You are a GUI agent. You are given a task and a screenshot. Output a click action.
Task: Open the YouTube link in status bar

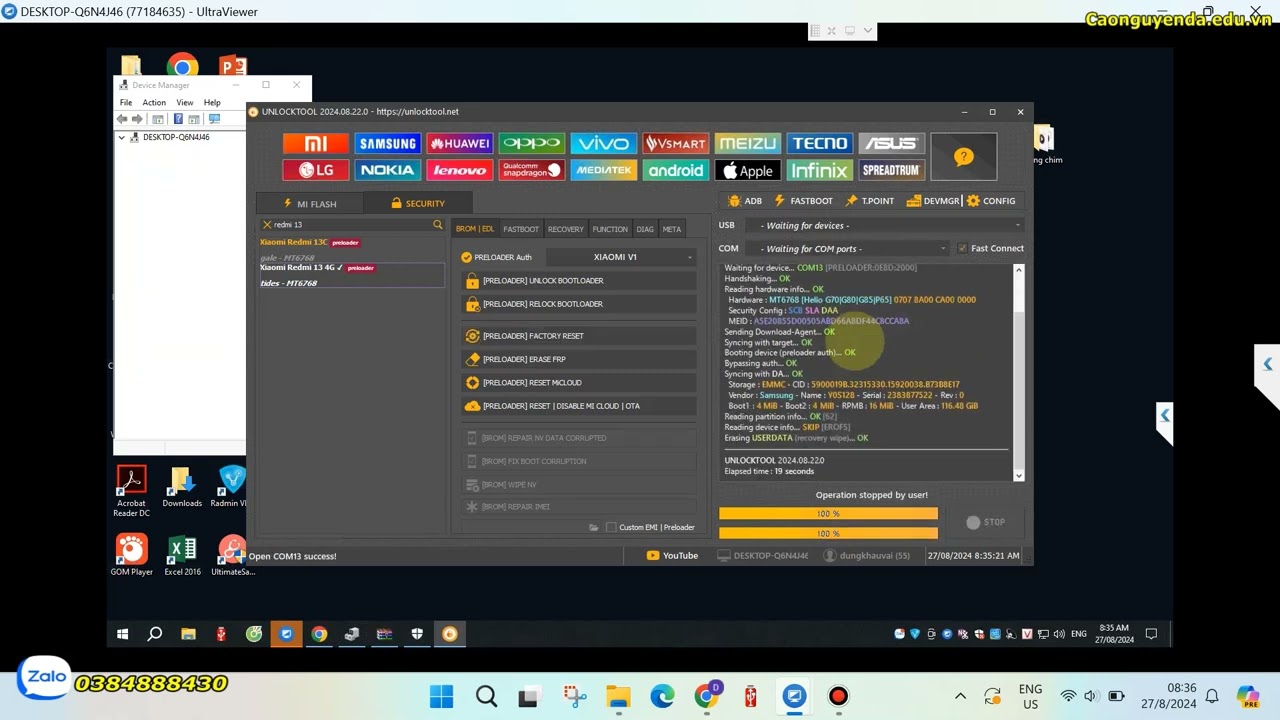tap(672, 555)
